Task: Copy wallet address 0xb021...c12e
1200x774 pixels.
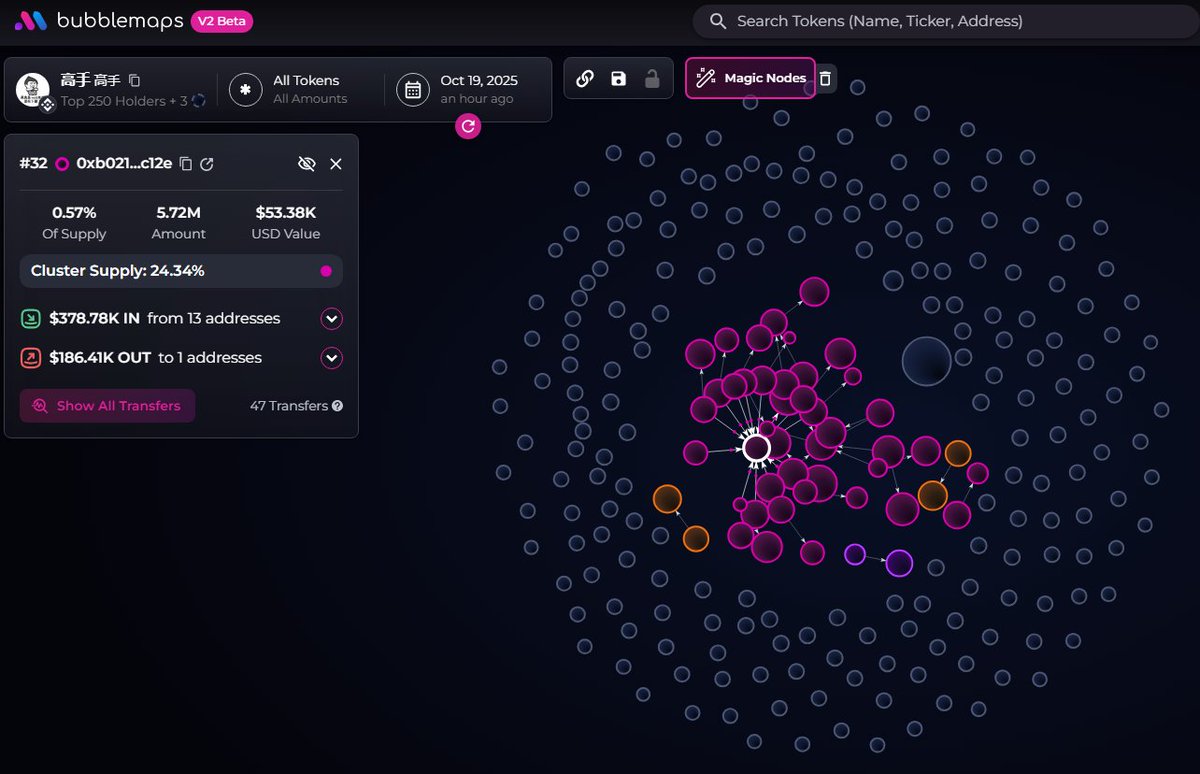Action: [x=186, y=164]
